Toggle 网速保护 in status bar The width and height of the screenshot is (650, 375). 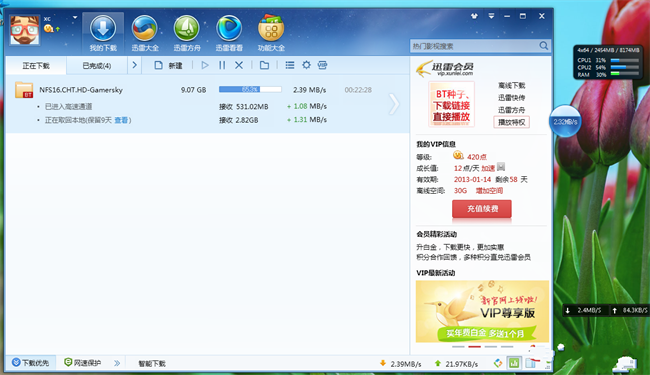(82, 363)
